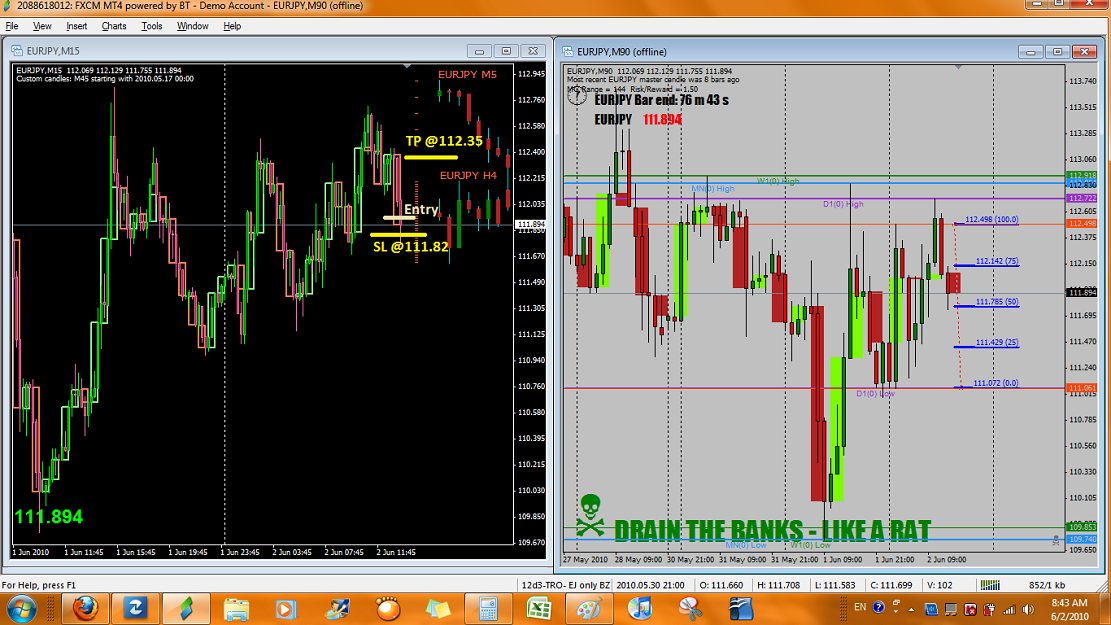The width and height of the screenshot is (1111, 625).
Task: Open Sticky Notes taskbar icon
Action: tap(438, 609)
